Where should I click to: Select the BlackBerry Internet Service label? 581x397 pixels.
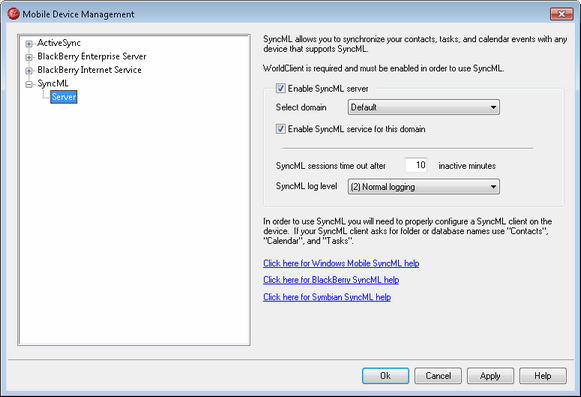(x=89, y=70)
